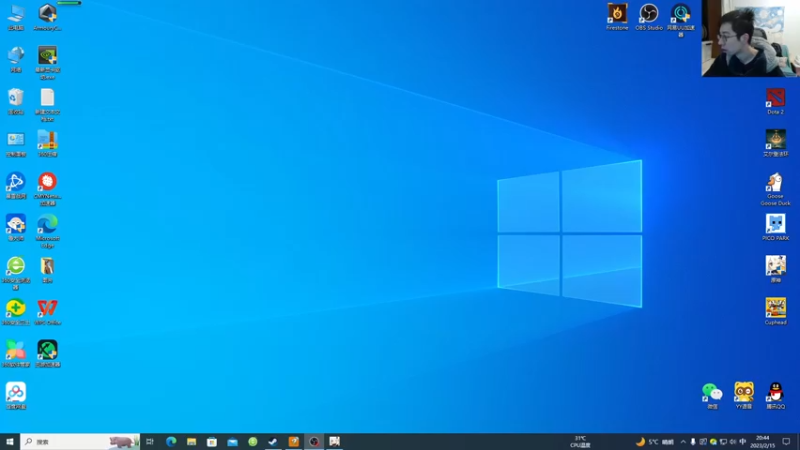Open the notification center icon
Viewport: 800px width, 450px height.
tap(786, 442)
